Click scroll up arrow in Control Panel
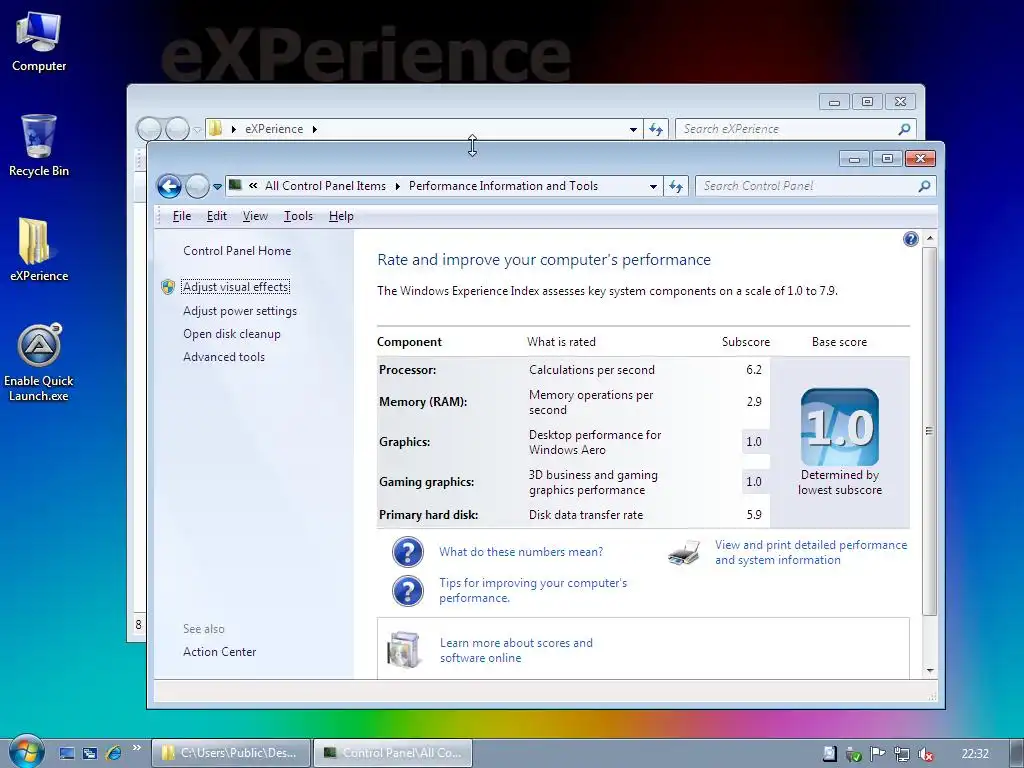The image size is (1024, 768). (x=930, y=239)
